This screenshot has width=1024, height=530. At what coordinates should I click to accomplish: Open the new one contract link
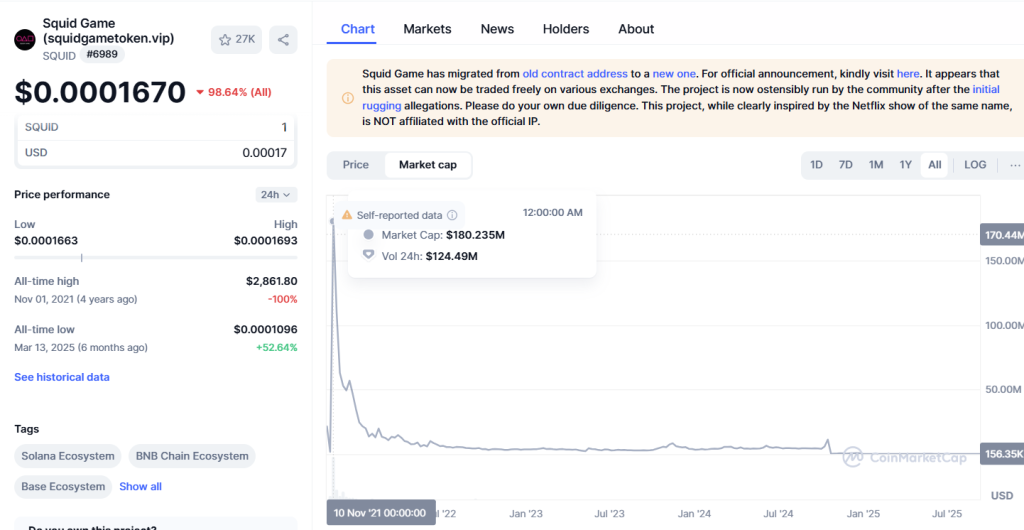tap(674, 74)
